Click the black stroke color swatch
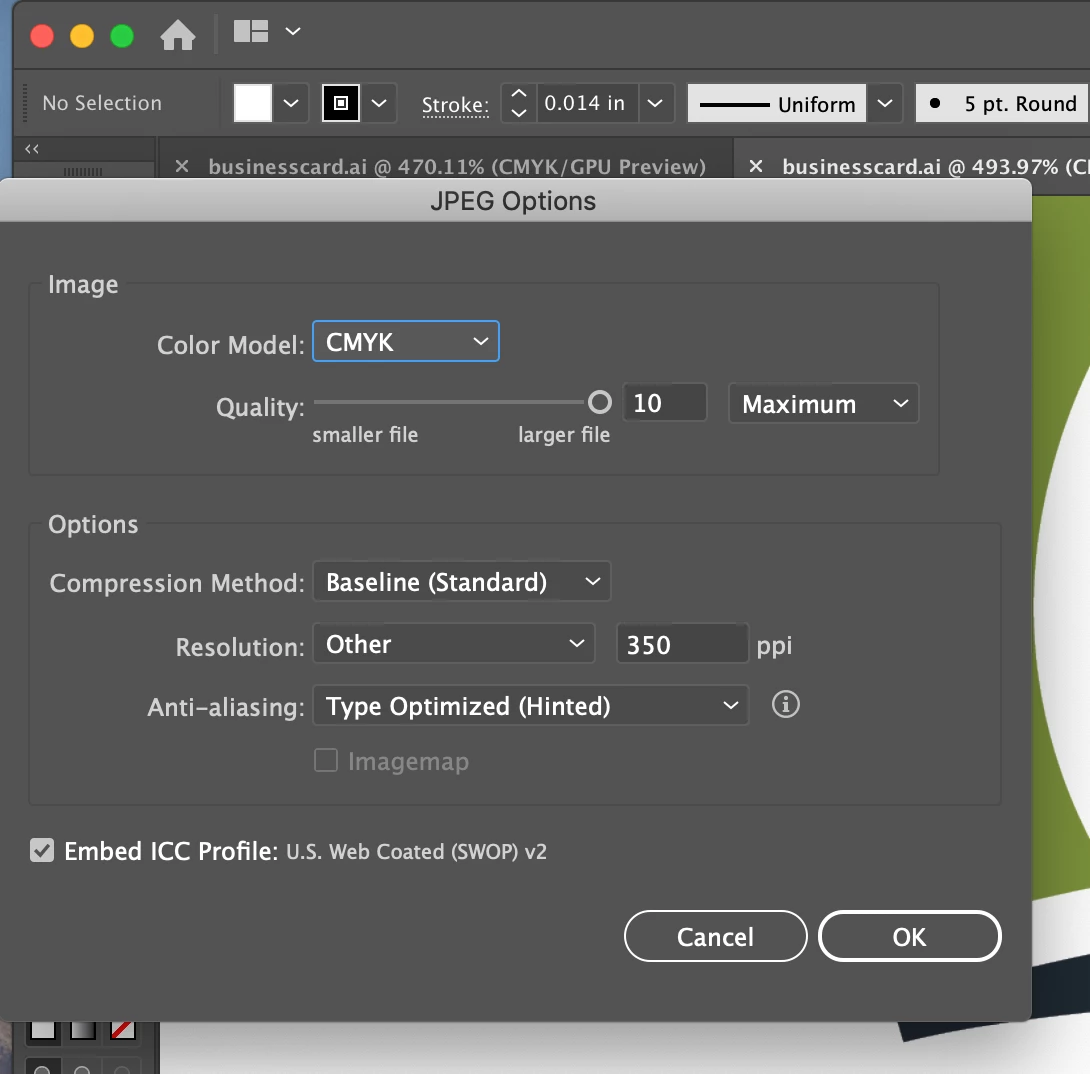The image size is (1090, 1074). point(341,103)
